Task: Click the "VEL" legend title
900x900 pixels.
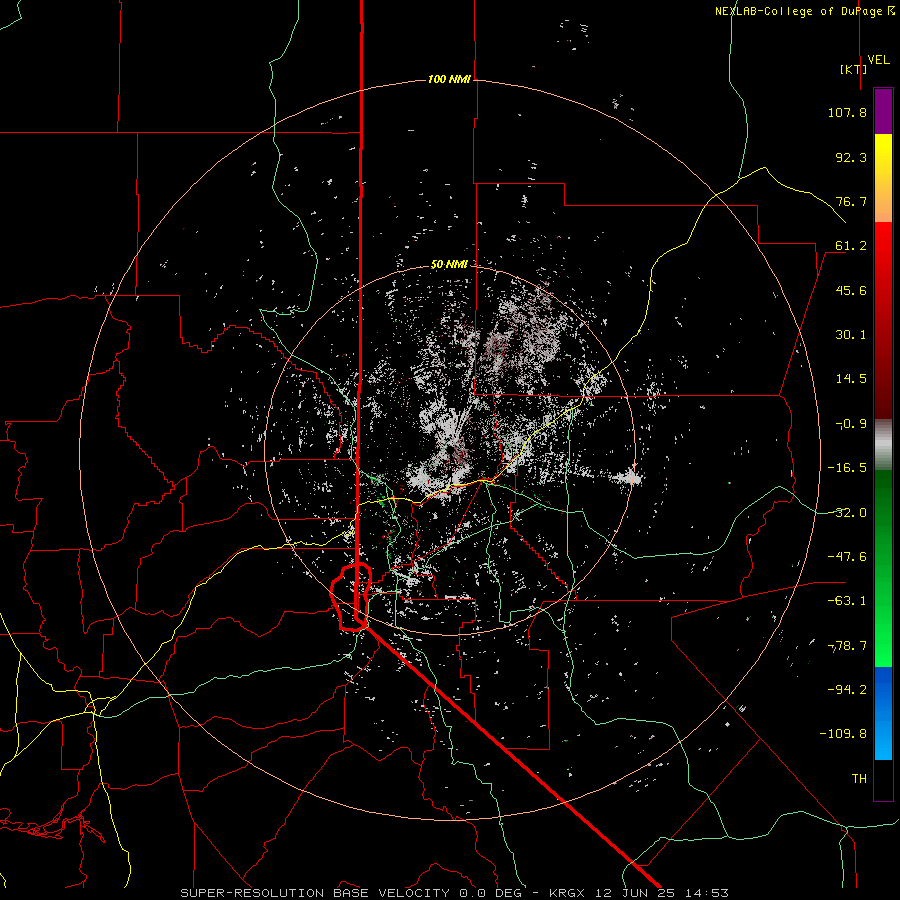Action: (x=879, y=60)
